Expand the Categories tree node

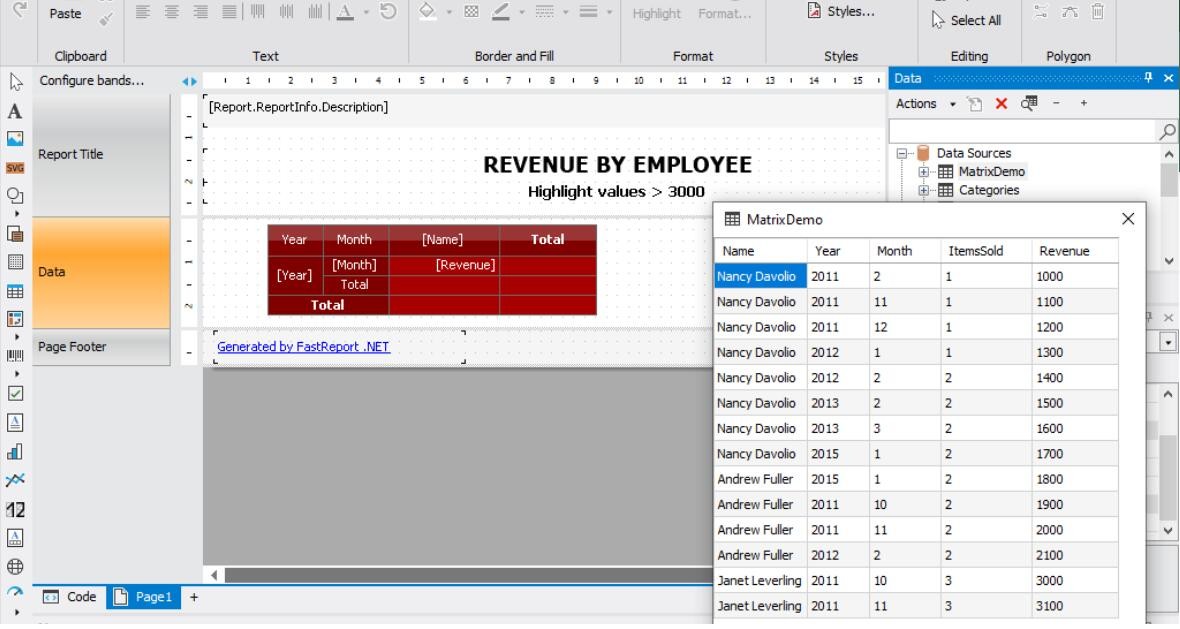click(923, 190)
